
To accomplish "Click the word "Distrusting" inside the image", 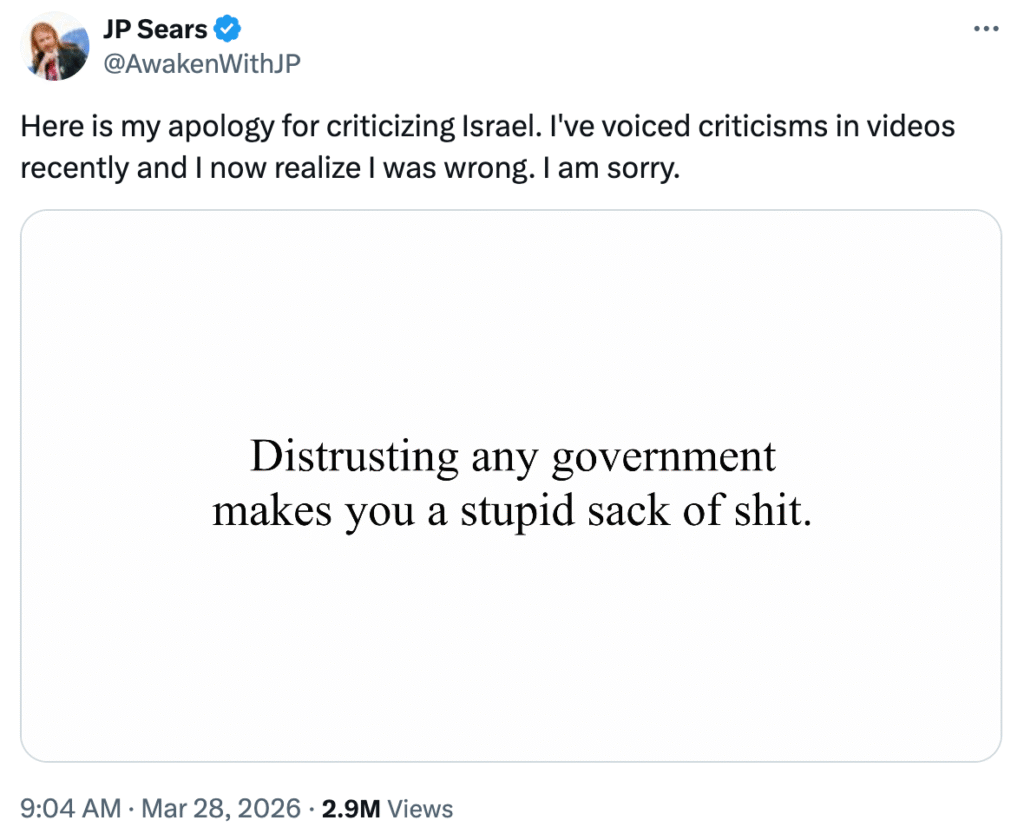I will pyautogui.click(x=353, y=456).
